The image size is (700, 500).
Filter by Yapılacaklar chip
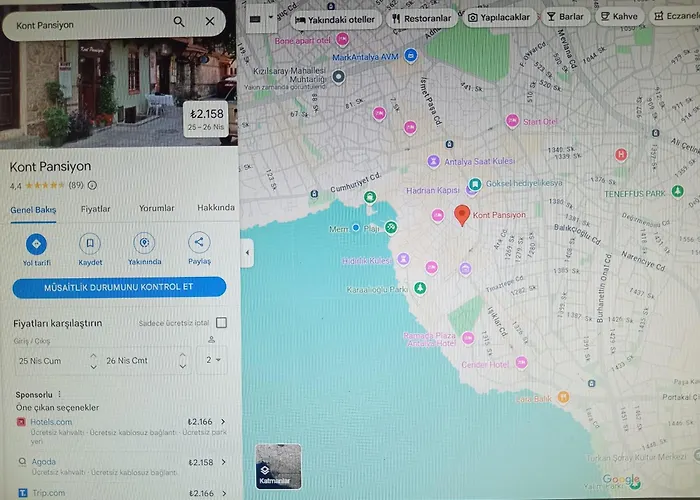[x=499, y=17]
